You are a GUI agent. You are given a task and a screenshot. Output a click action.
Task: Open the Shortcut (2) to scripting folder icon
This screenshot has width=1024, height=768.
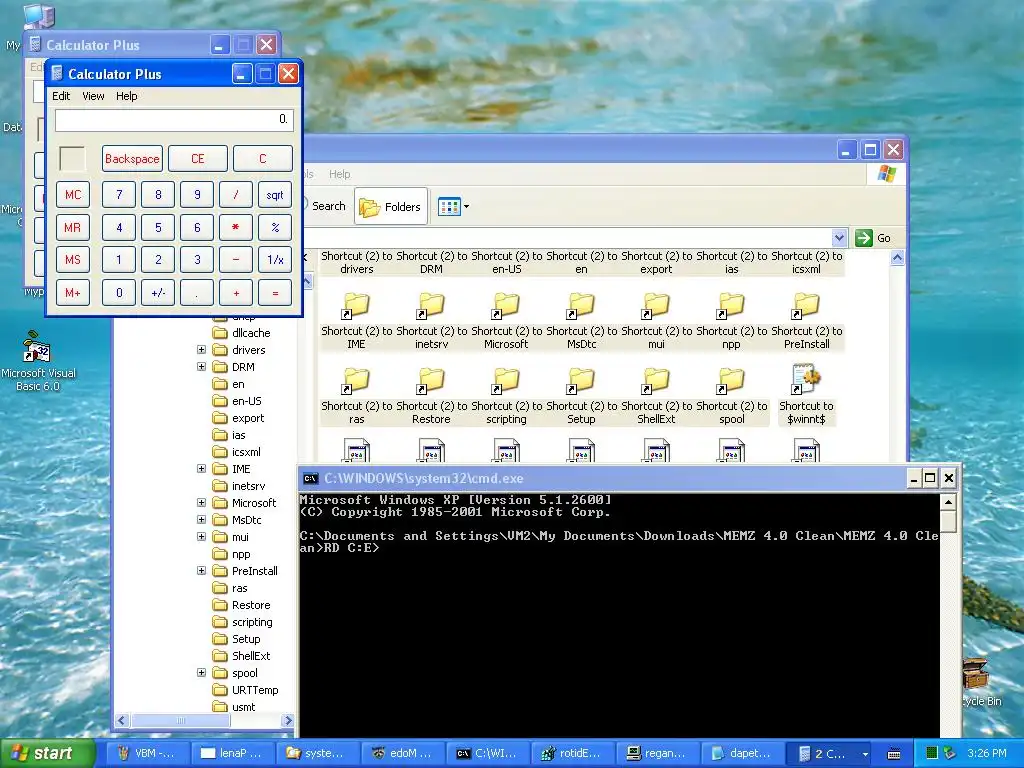tap(506, 381)
